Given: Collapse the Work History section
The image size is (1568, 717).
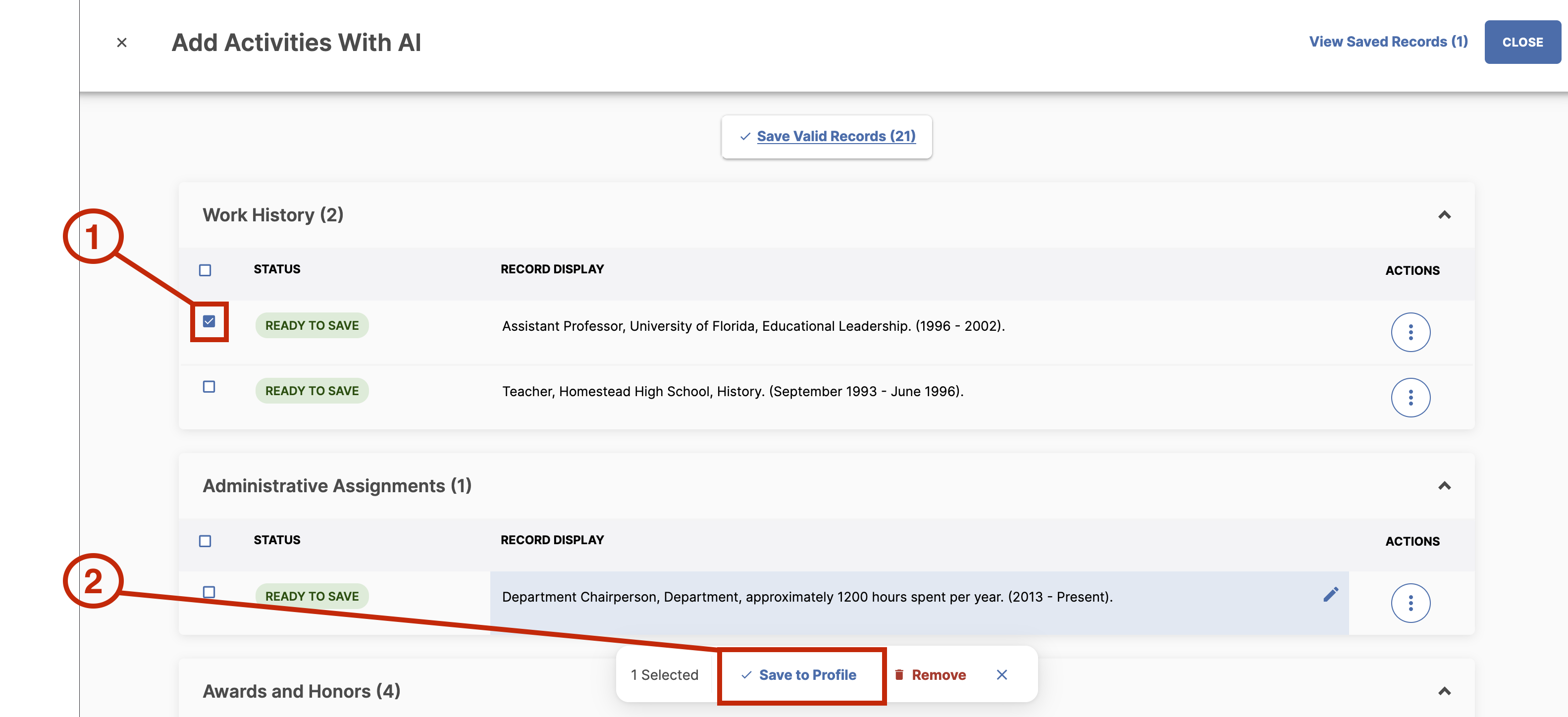Looking at the screenshot, I should (1445, 215).
